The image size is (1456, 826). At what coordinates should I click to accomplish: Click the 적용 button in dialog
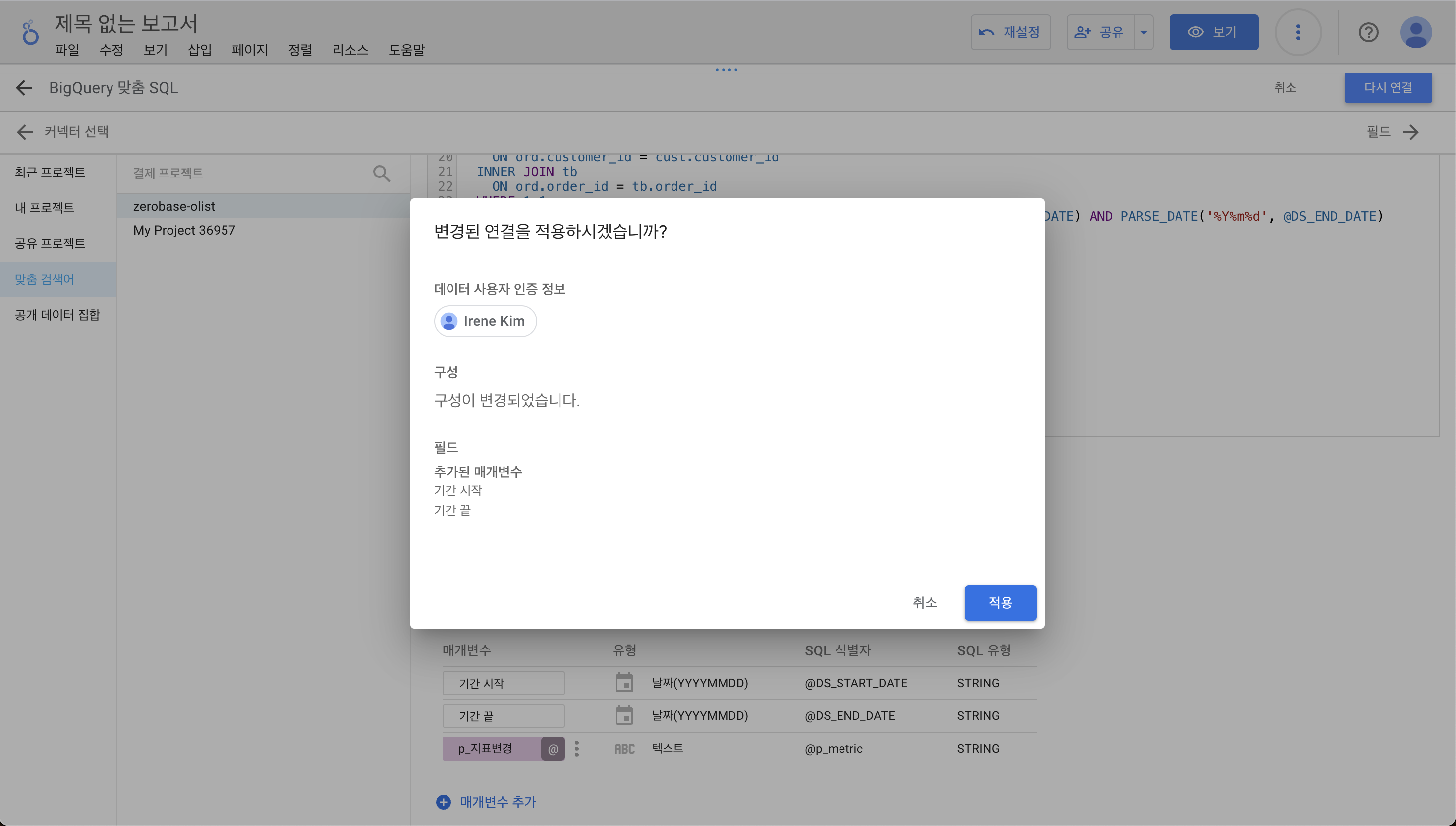[x=1000, y=602]
